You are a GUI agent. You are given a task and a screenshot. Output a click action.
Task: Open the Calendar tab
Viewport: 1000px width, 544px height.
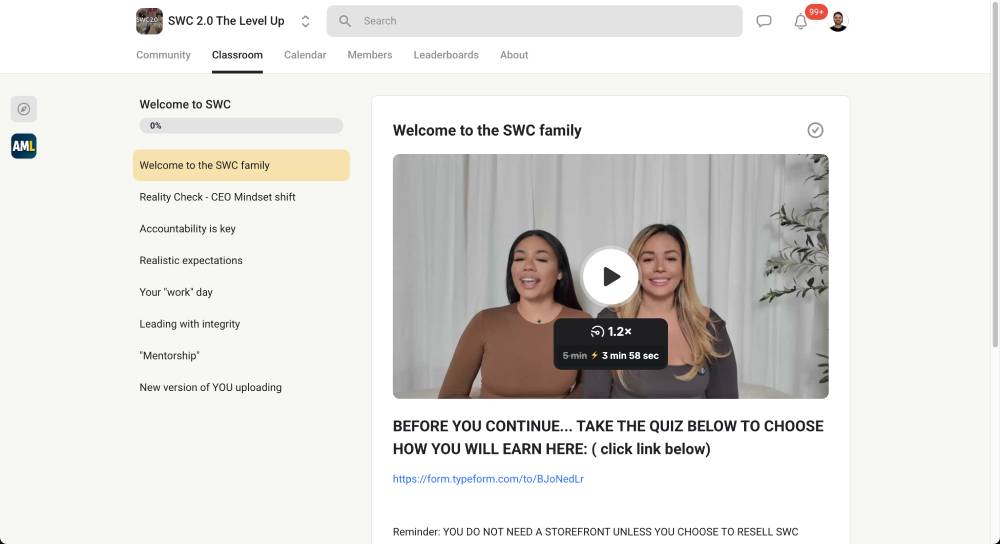pos(305,55)
